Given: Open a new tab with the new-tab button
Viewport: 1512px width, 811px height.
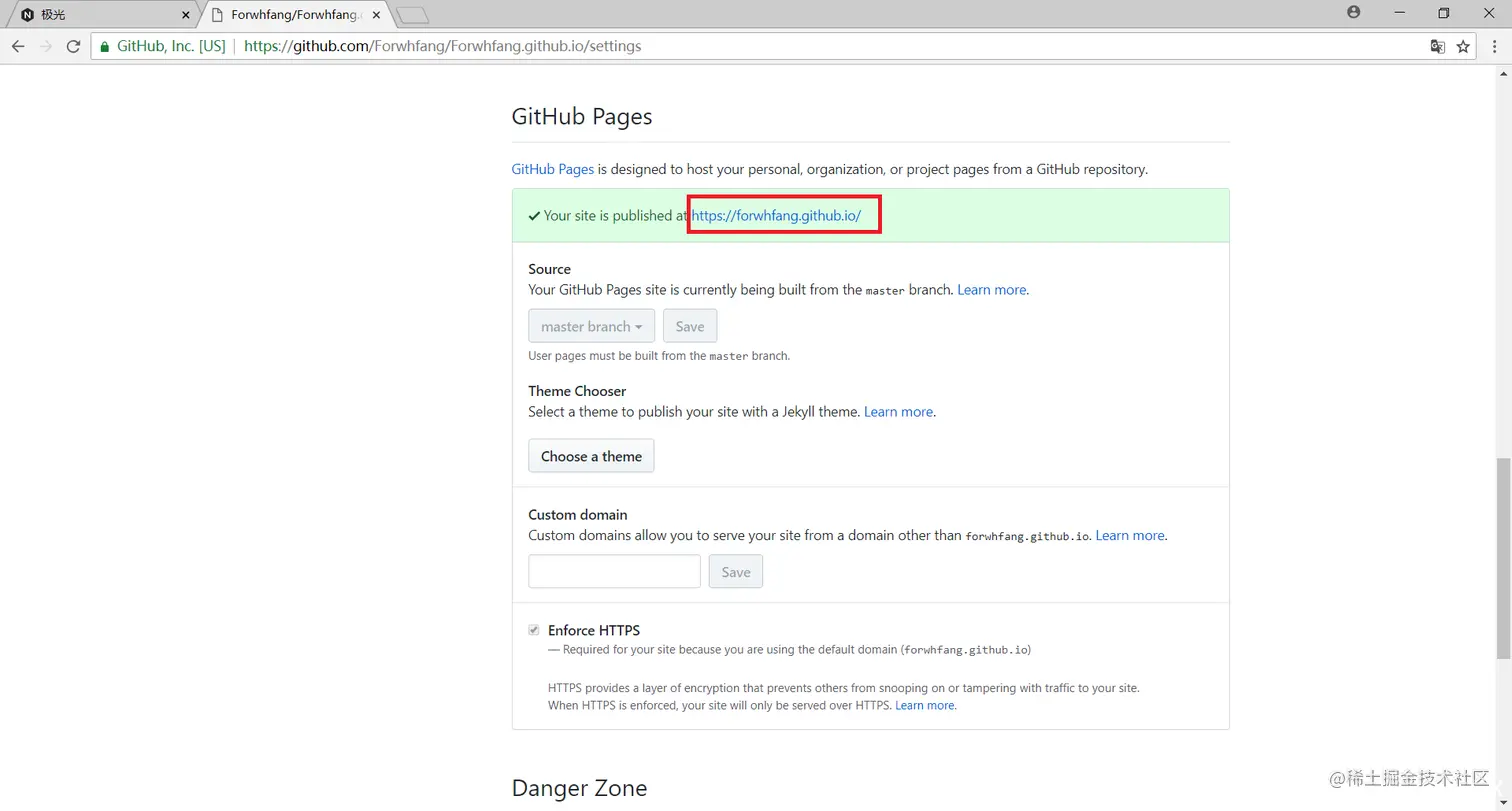Looking at the screenshot, I should (412, 15).
